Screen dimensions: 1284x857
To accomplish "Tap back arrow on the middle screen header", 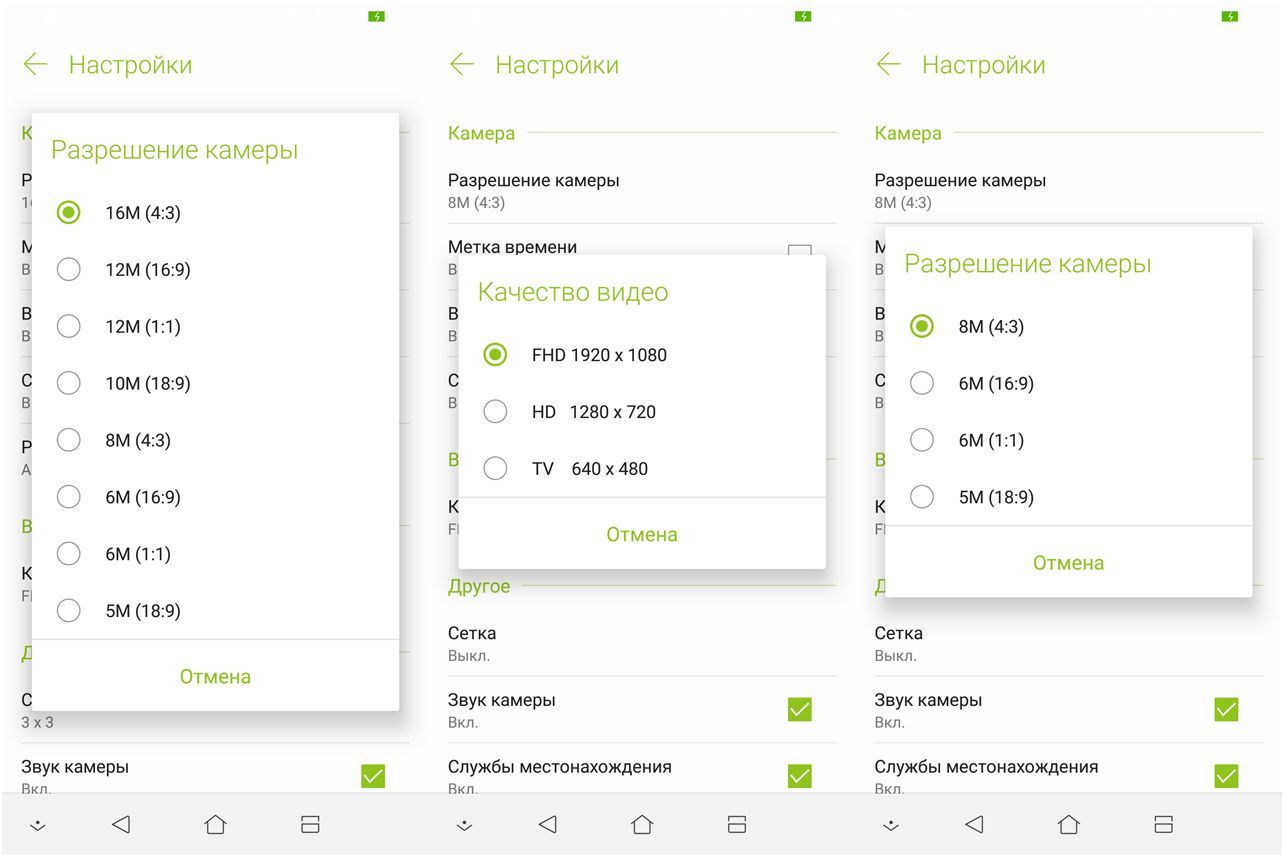I will tap(461, 65).
